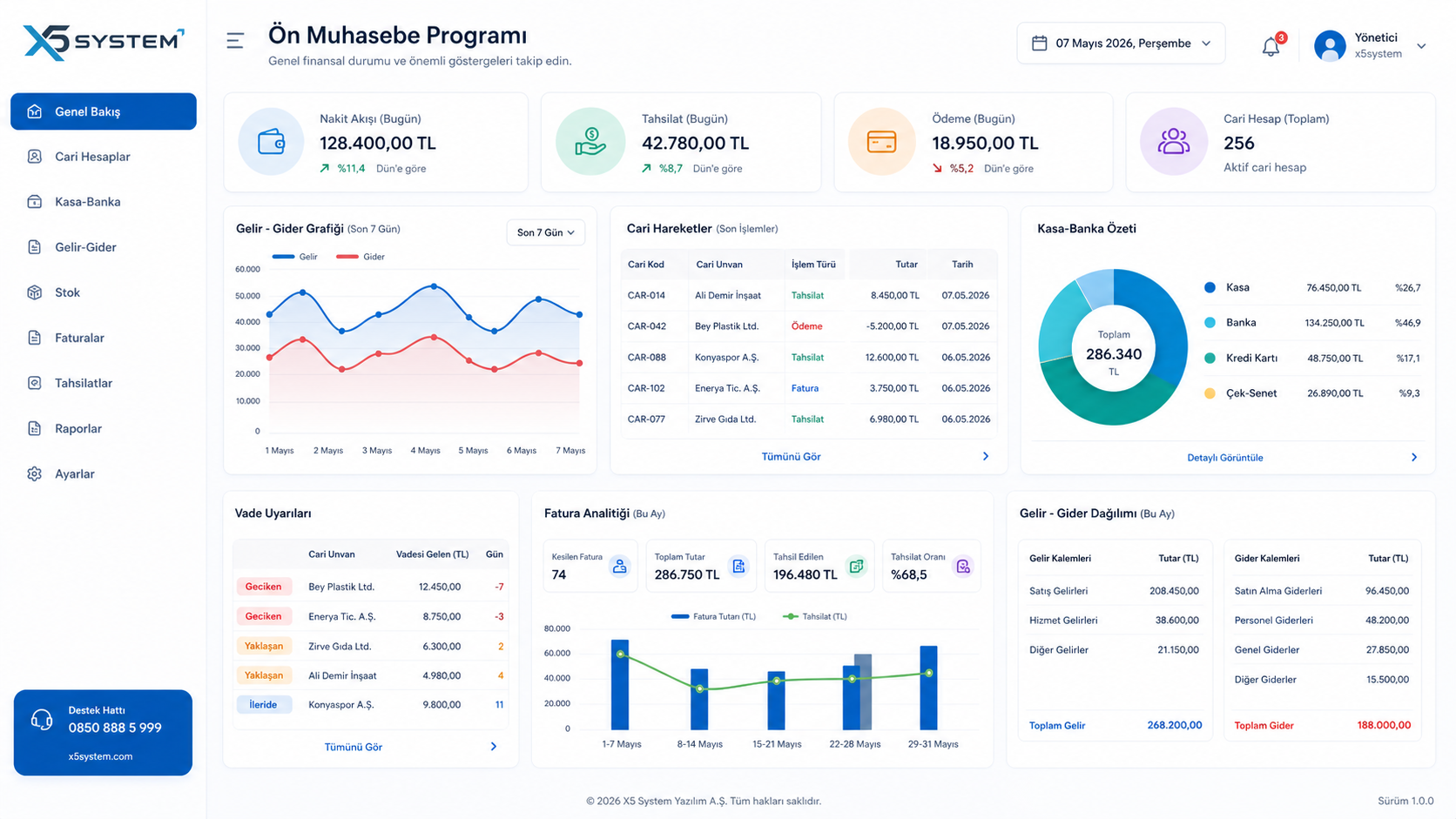Screen dimensions: 1456x819
Task: Open Raporlar menu item
Action: coord(104,428)
